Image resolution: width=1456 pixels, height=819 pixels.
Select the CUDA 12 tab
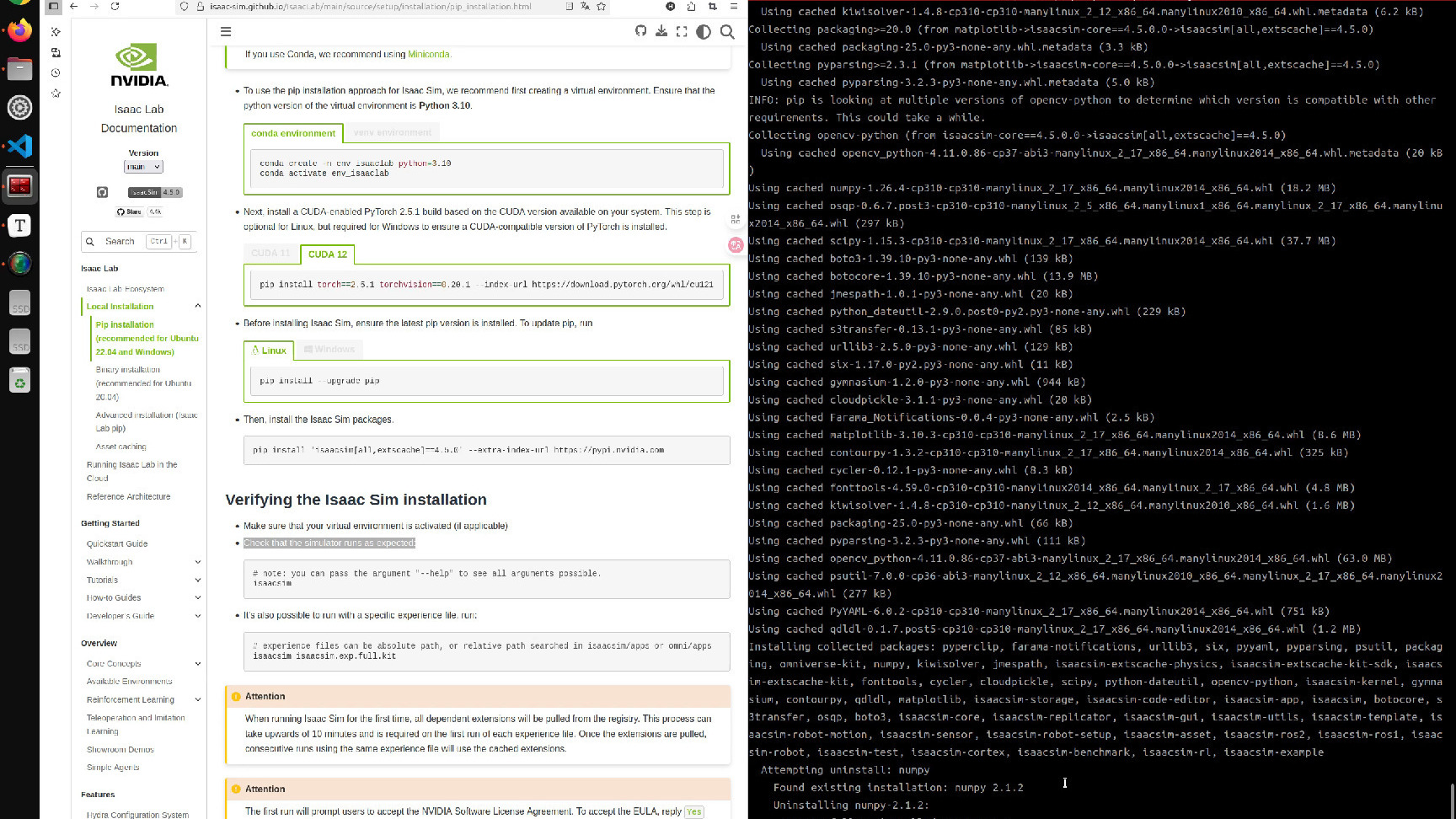click(x=328, y=254)
